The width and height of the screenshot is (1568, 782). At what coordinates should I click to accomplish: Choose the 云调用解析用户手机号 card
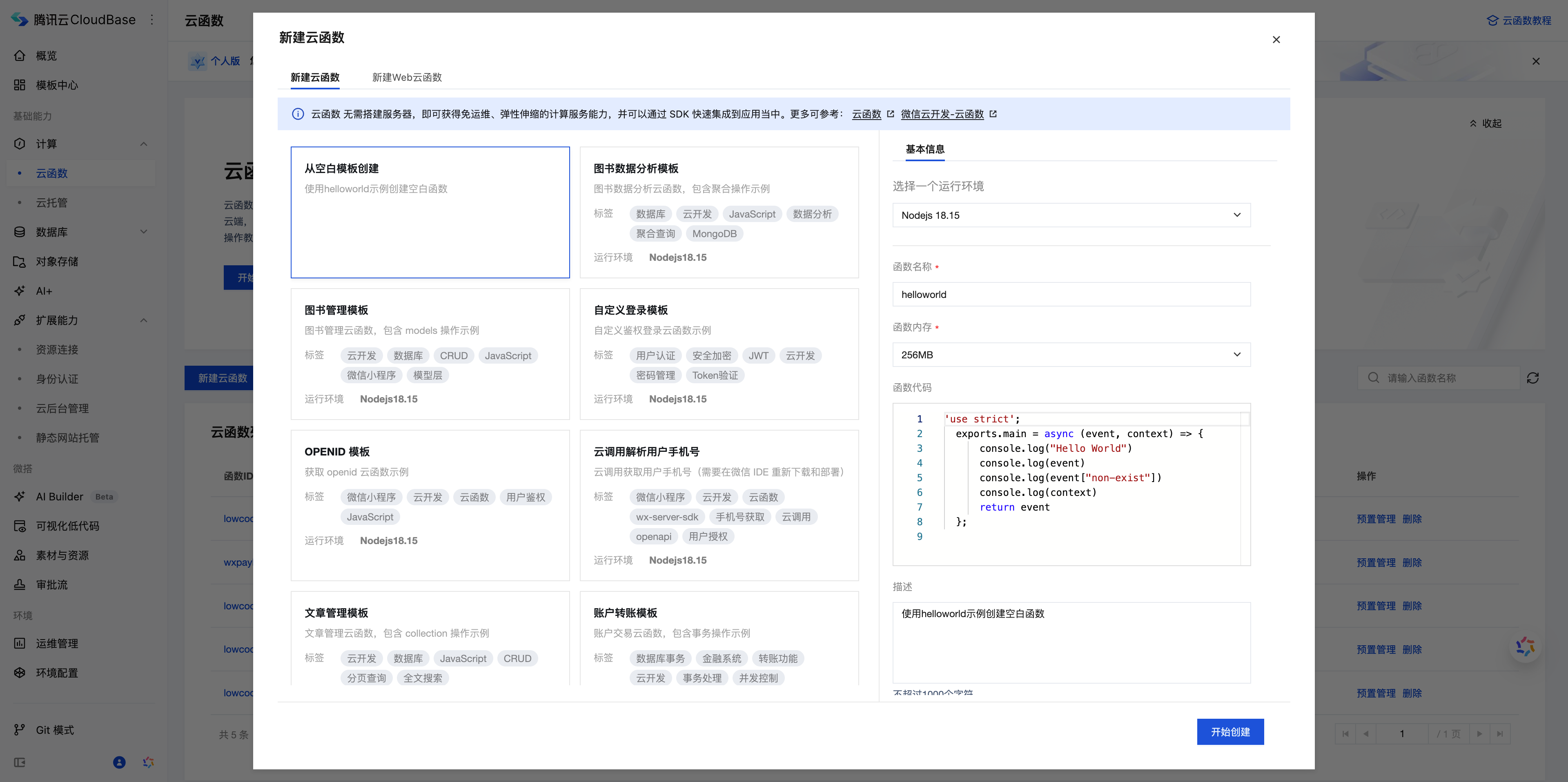719,505
